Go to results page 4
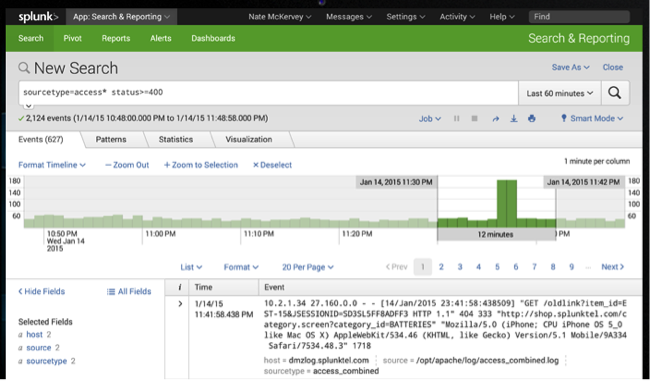The image size is (650, 382). tap(478, 267)
